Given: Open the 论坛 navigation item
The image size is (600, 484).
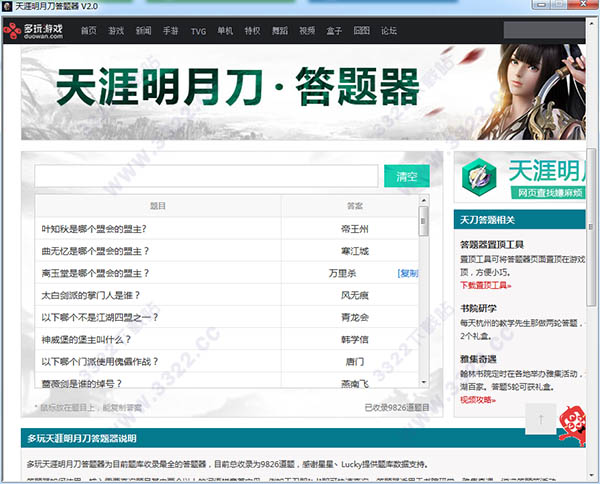Looking at the screenshot, I should (x=389, y=31).
